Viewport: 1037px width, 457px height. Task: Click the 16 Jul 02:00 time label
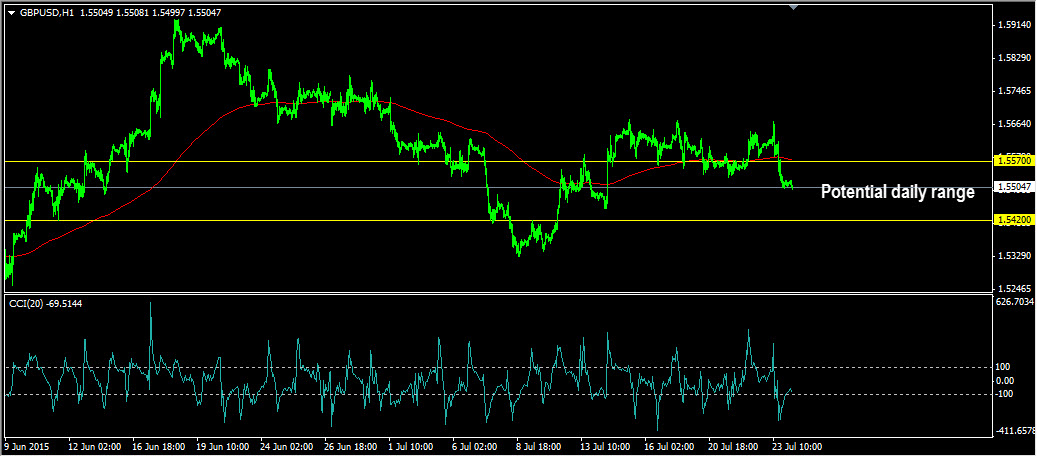pos(670,446)
